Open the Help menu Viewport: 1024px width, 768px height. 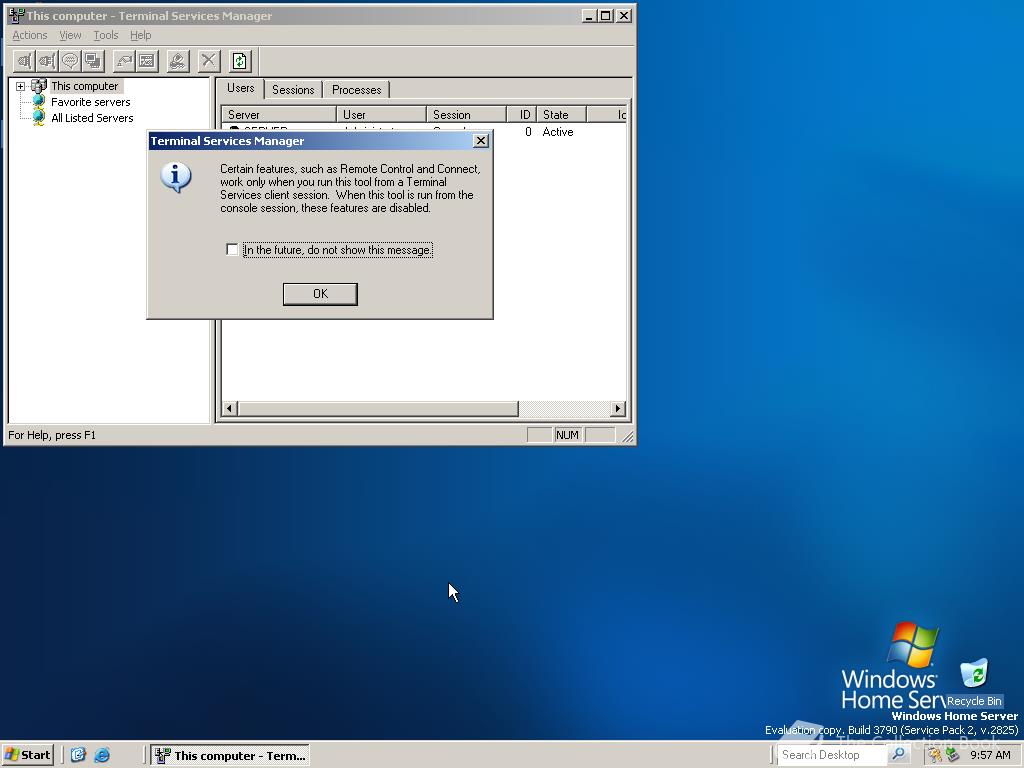pos(140,35)
